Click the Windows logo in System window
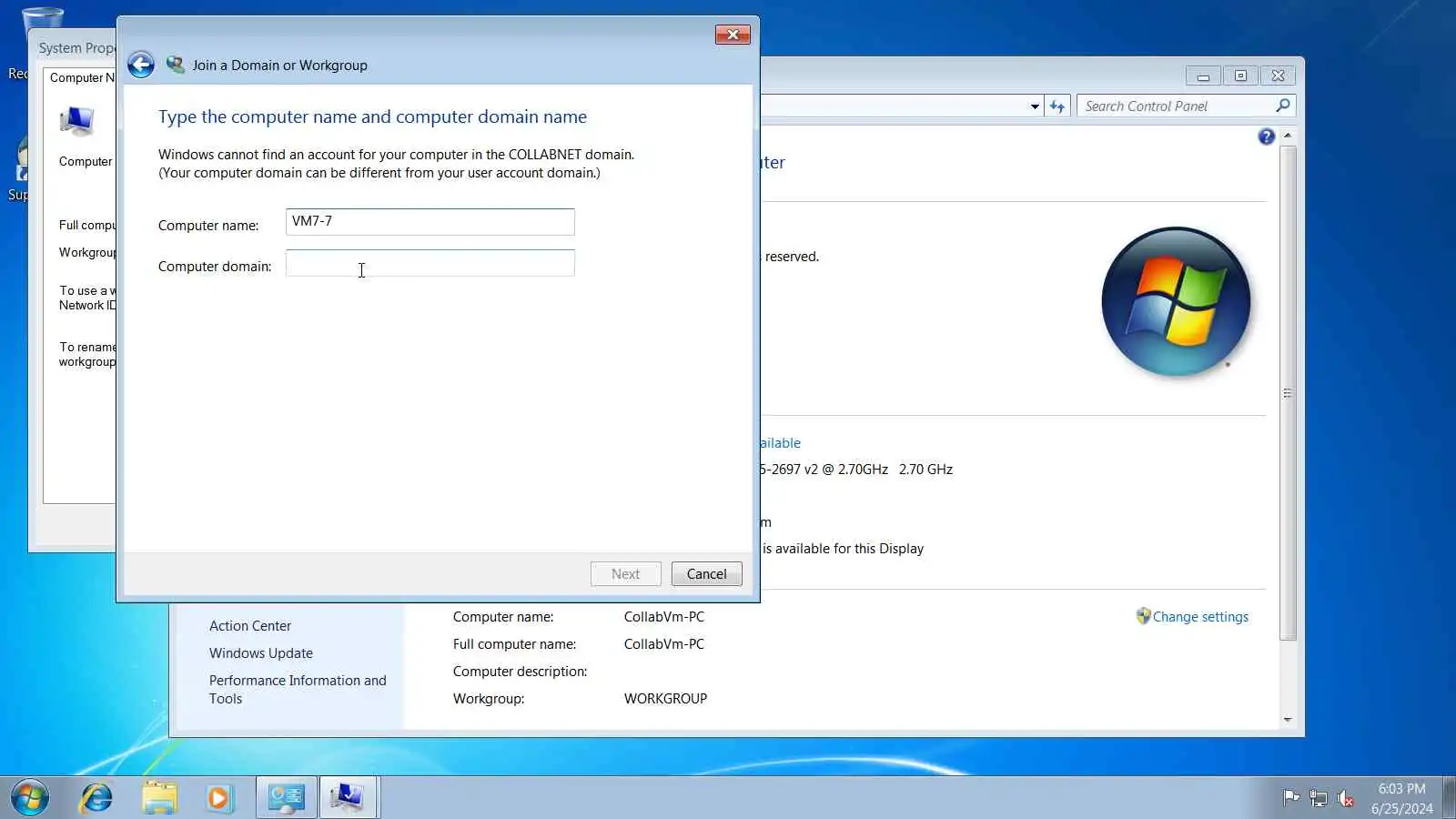Viewport: 1456px width, 819px height. click(x=1176, y=301)
